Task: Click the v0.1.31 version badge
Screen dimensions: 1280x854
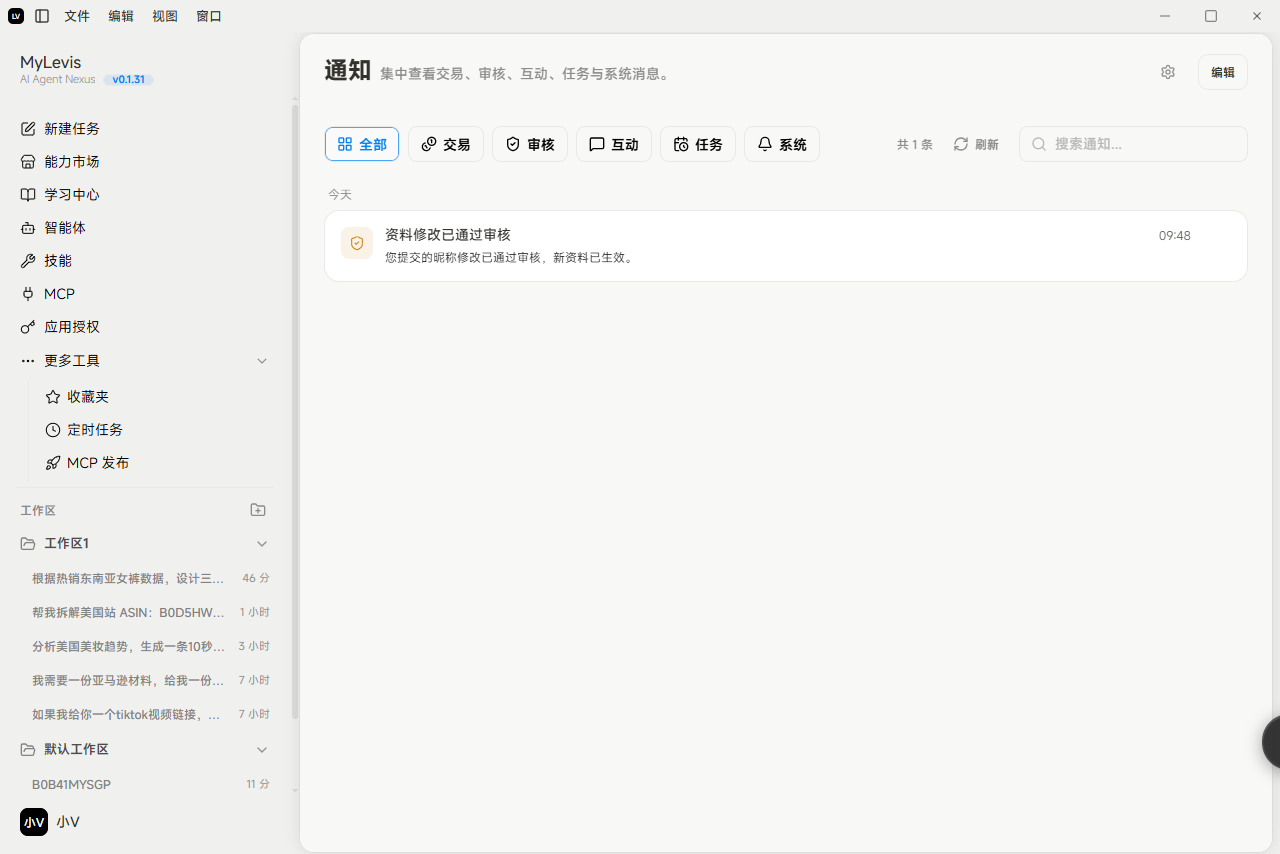Action: pos(129,80)
